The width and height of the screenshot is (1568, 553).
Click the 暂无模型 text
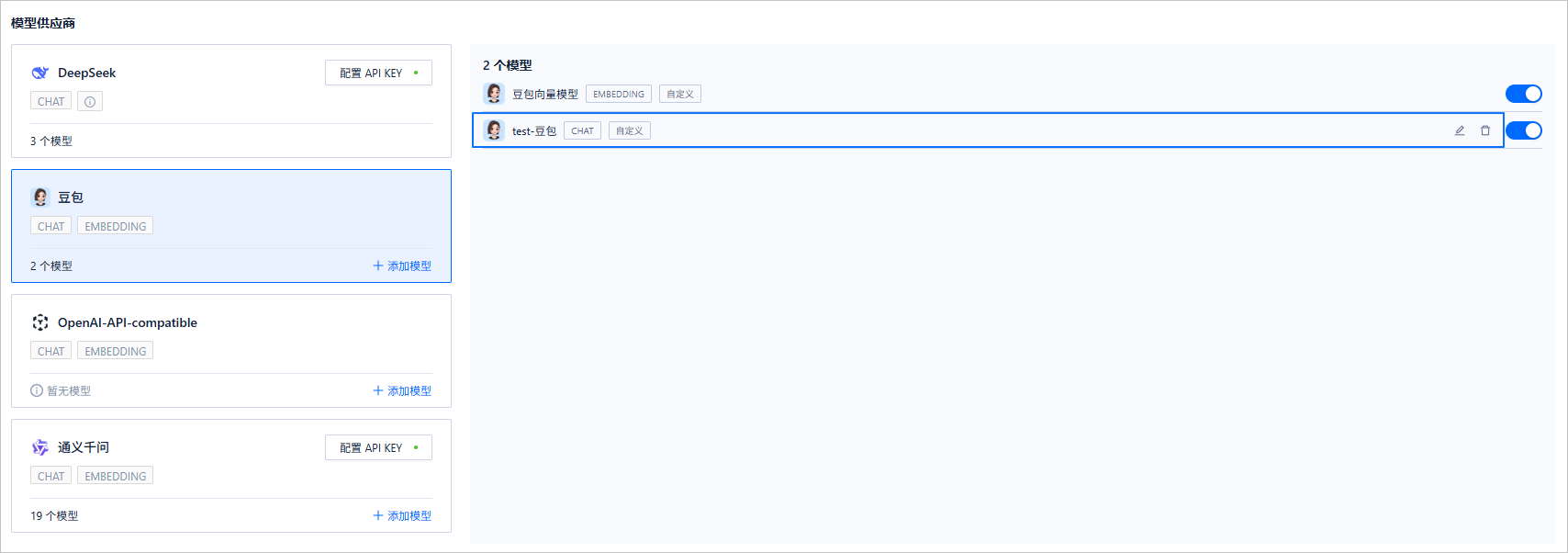point(69,390)
